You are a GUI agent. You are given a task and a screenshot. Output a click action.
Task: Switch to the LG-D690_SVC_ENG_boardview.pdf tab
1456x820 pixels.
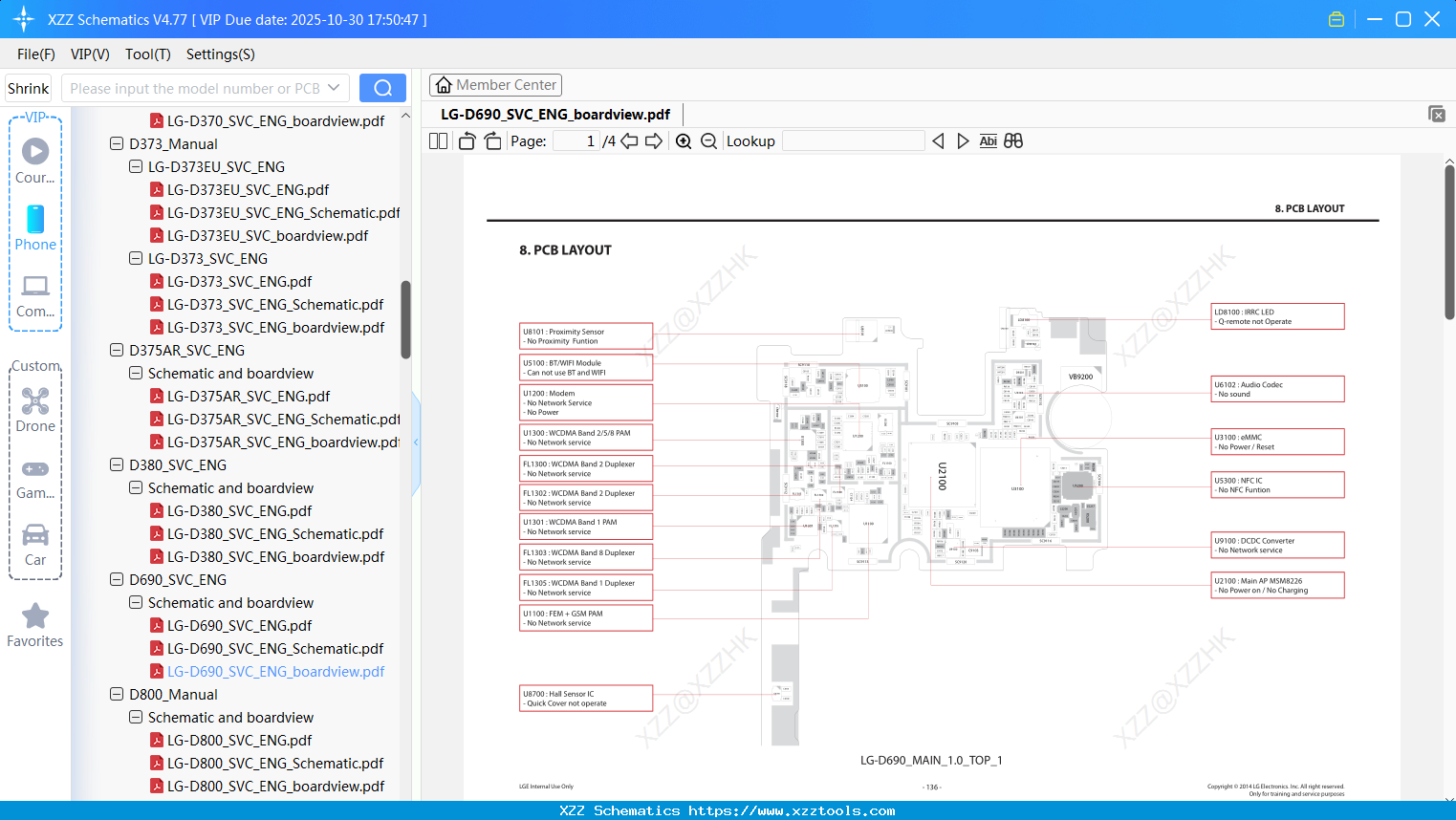click(553, 114)
